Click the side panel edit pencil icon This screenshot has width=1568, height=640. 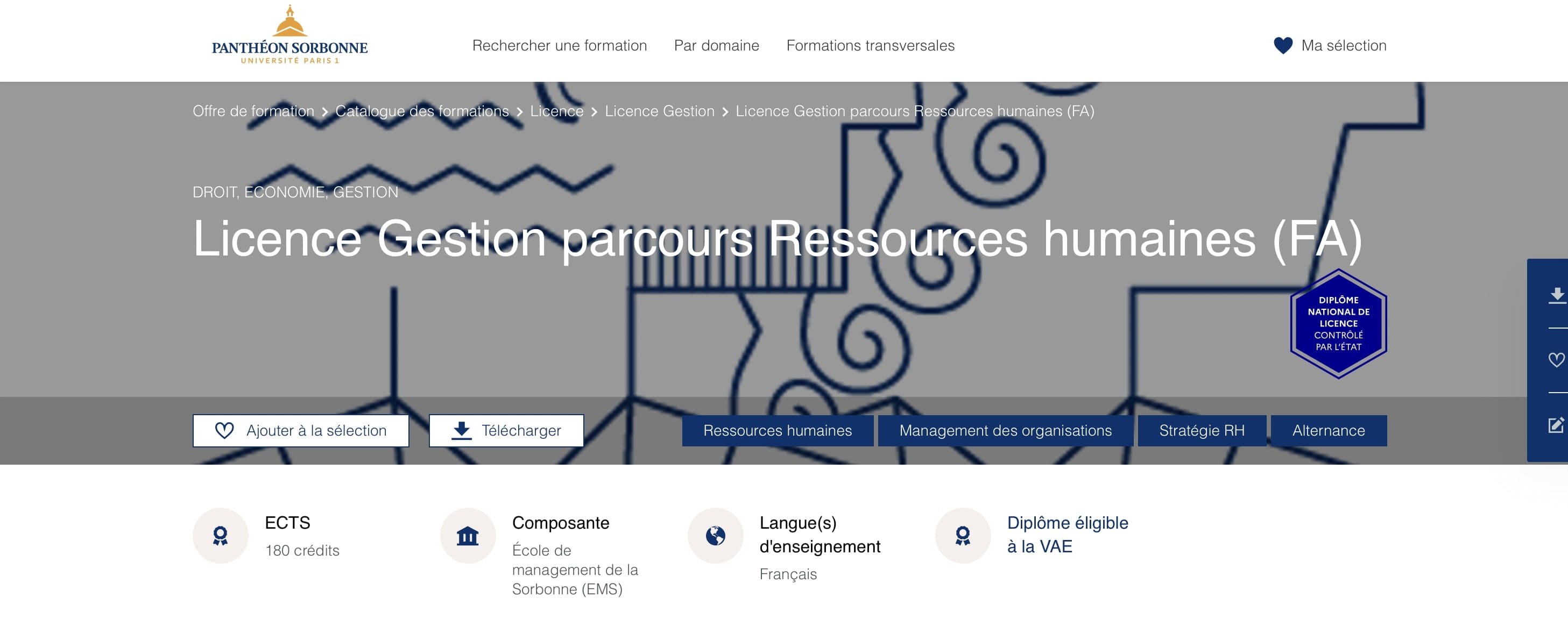(x=1556, y=425)
